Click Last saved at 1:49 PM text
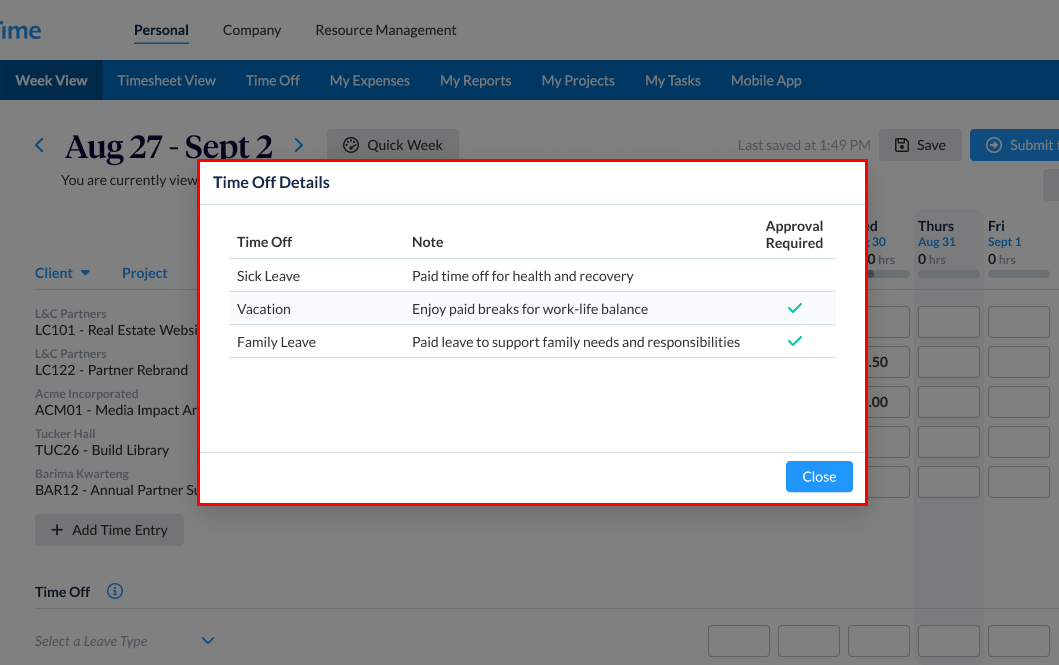This screenshot has width=1059, height=665. [804, 145]
